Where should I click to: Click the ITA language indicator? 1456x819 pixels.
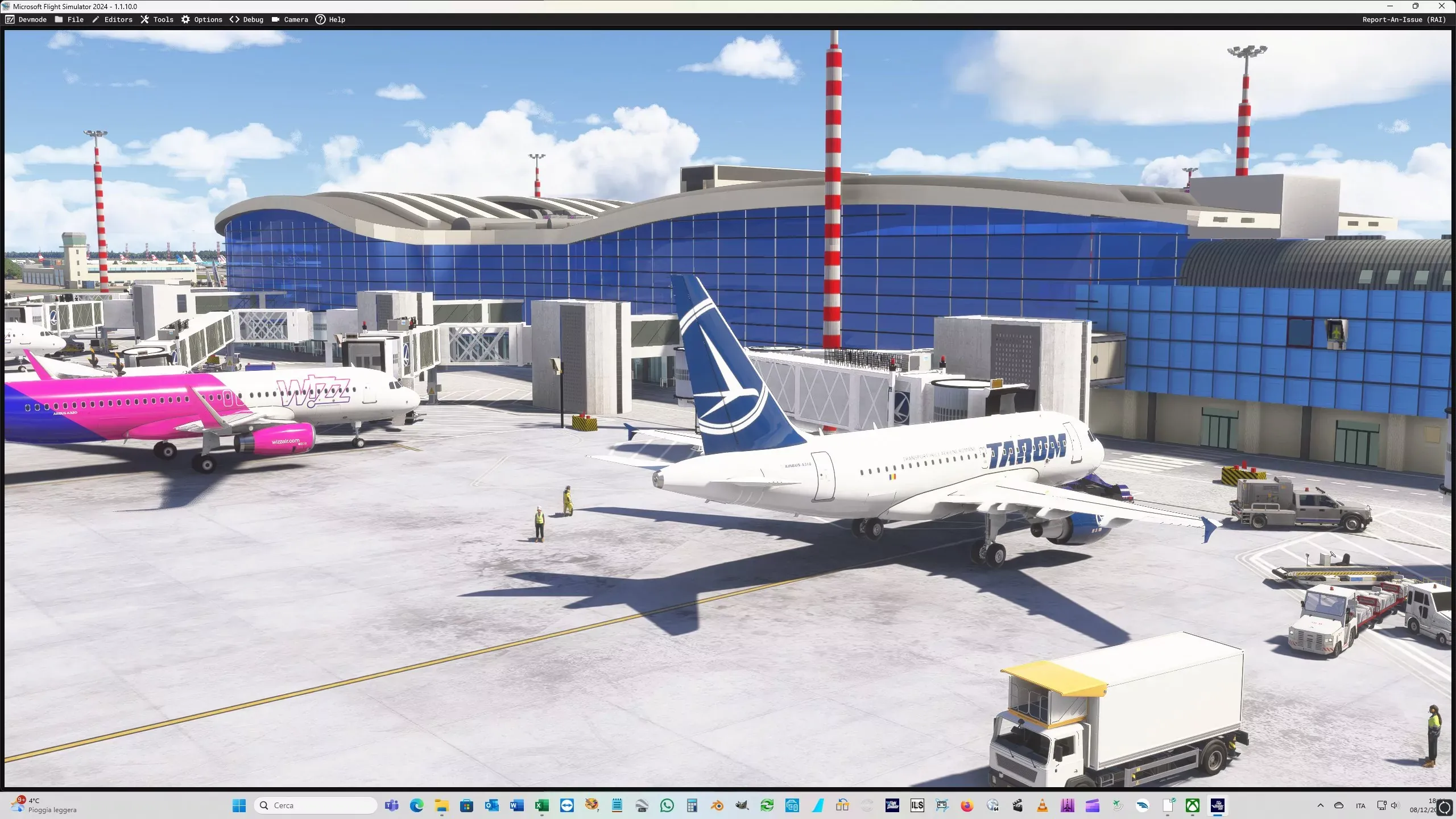[1360, 805]
